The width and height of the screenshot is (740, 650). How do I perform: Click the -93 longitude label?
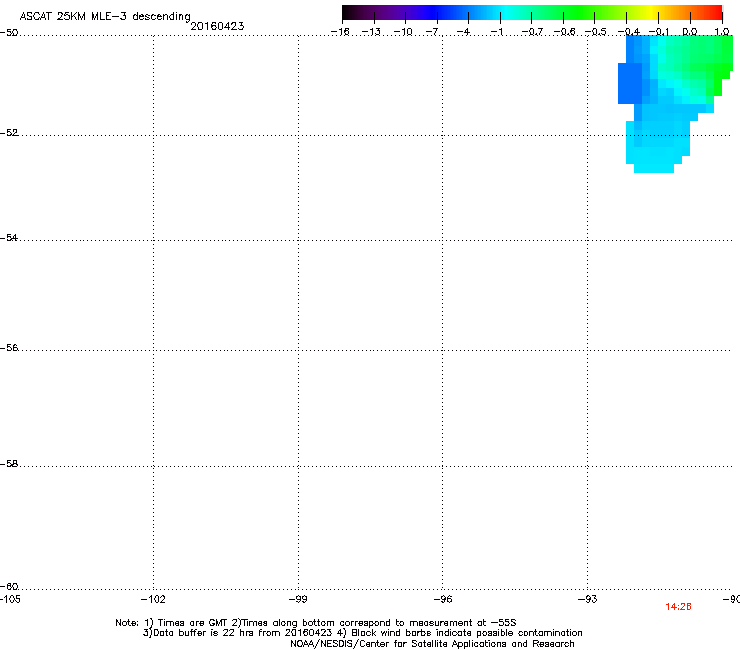(588, 599)
